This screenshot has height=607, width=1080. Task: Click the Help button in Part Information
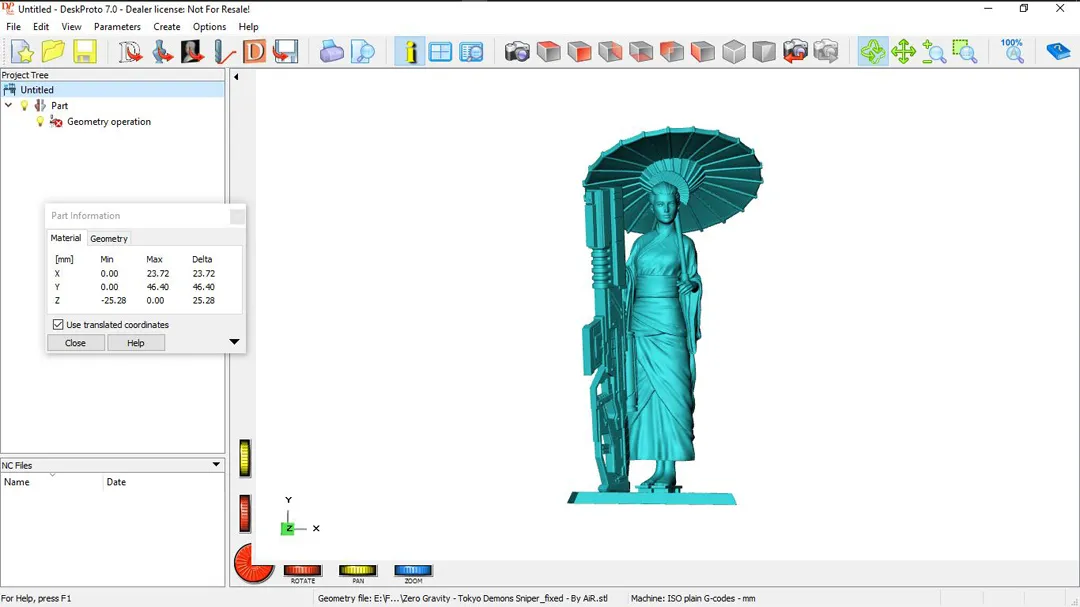click(136, 343)
